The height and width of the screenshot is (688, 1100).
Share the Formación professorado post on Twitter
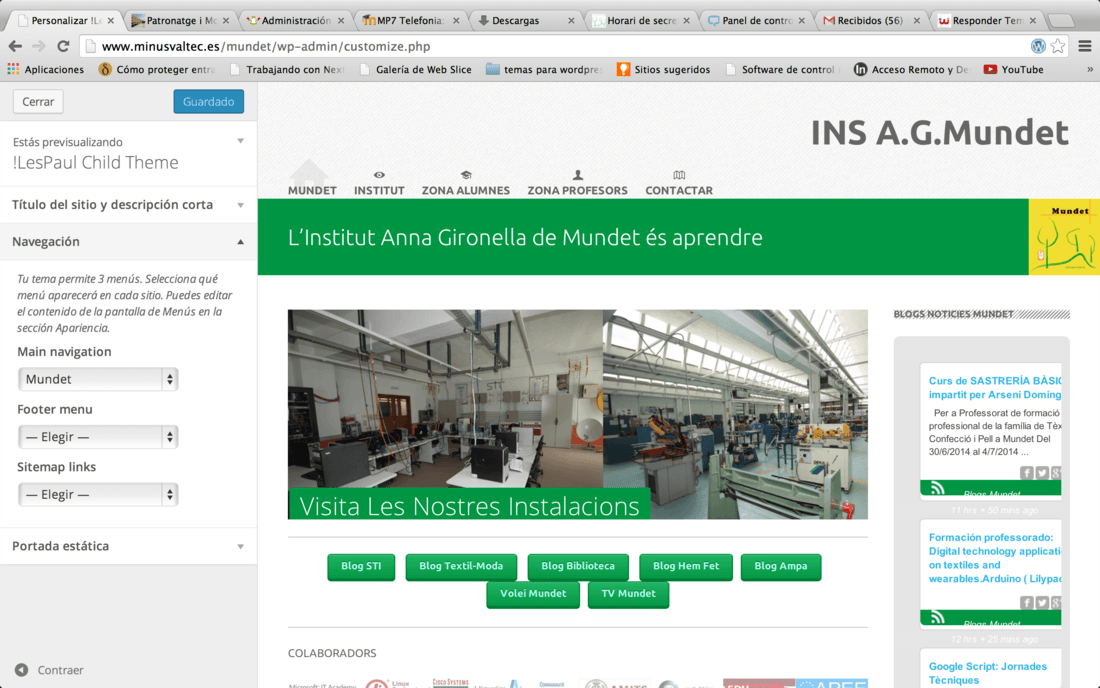pyautogui.click(x=1042, y=602)
